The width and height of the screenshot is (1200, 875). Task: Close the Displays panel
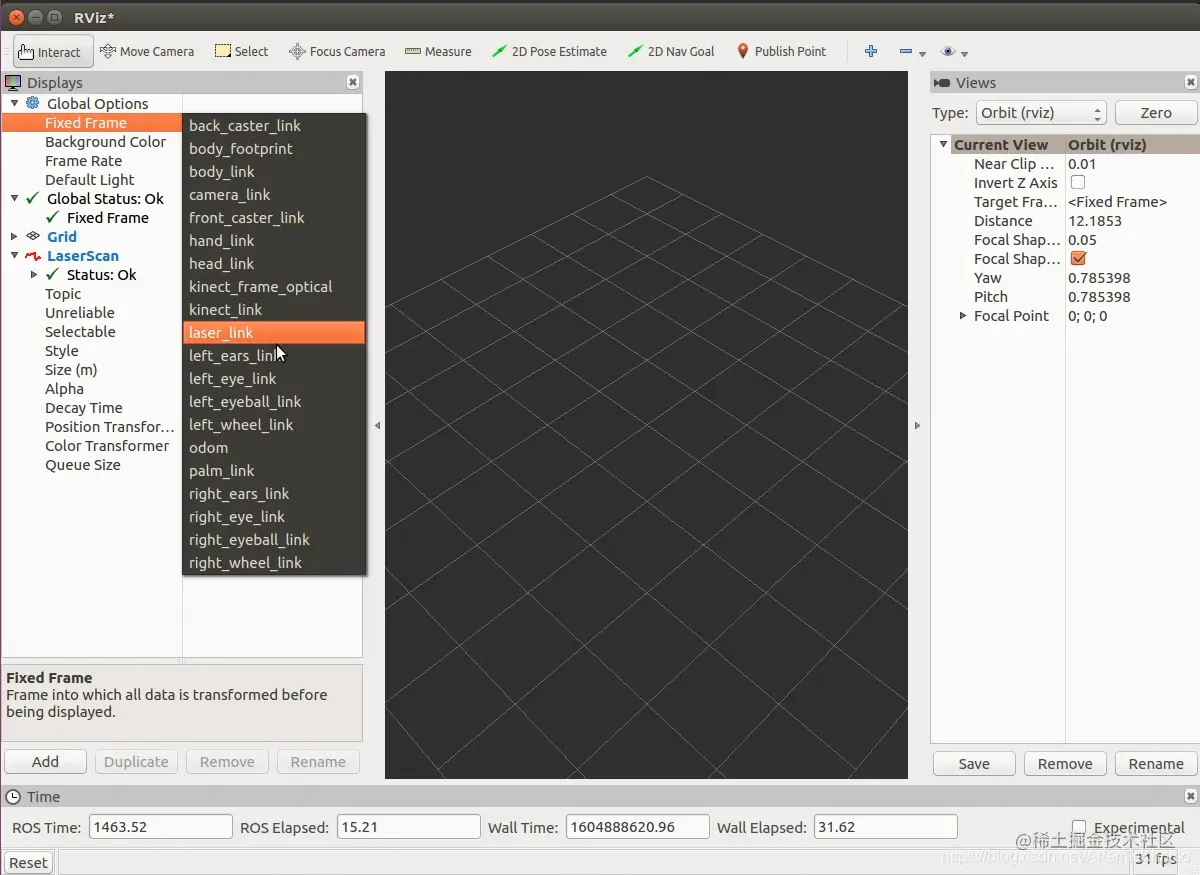click(353, 83)
